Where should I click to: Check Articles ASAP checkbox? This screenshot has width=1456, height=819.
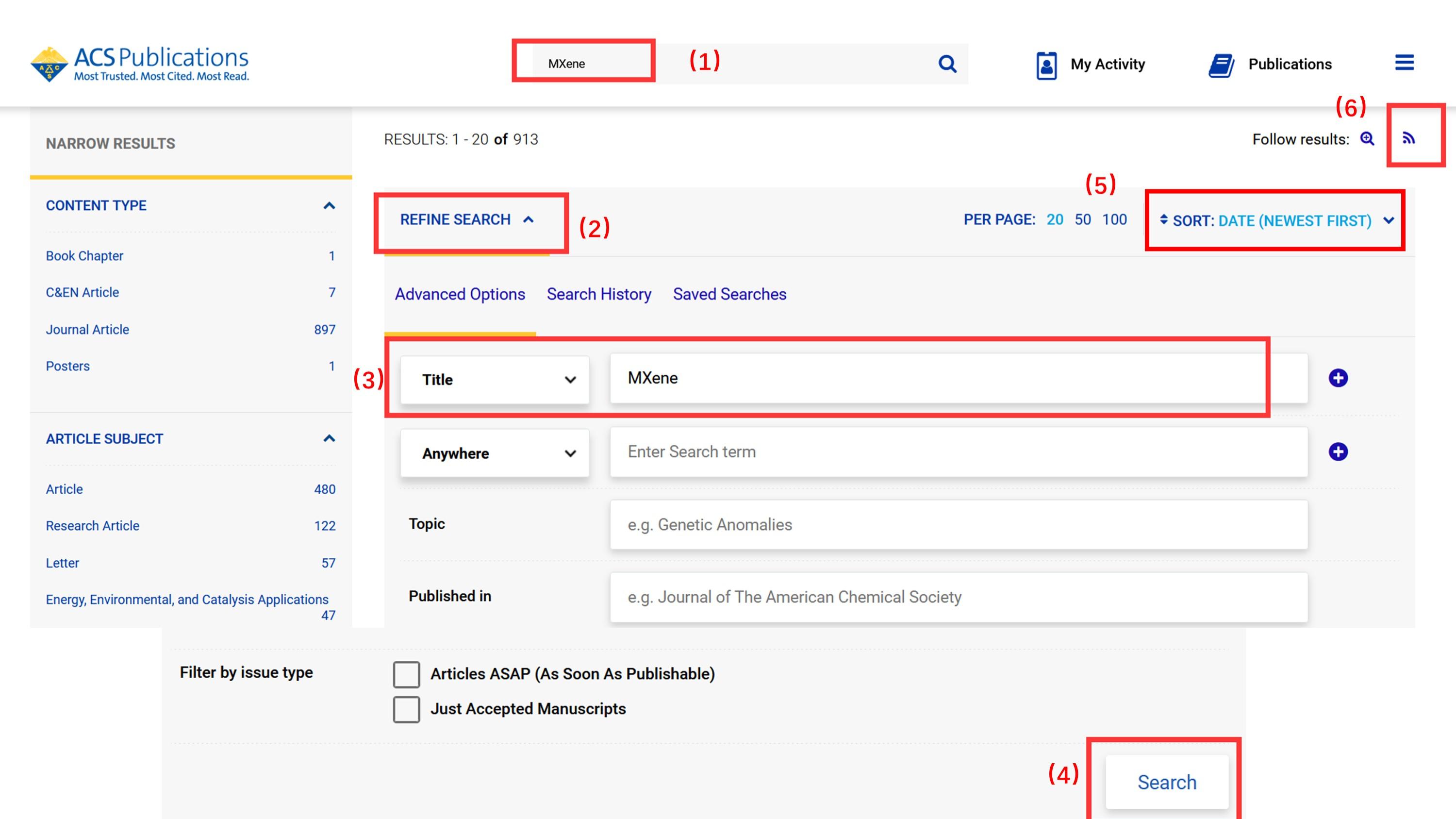(x=406, y=674)
